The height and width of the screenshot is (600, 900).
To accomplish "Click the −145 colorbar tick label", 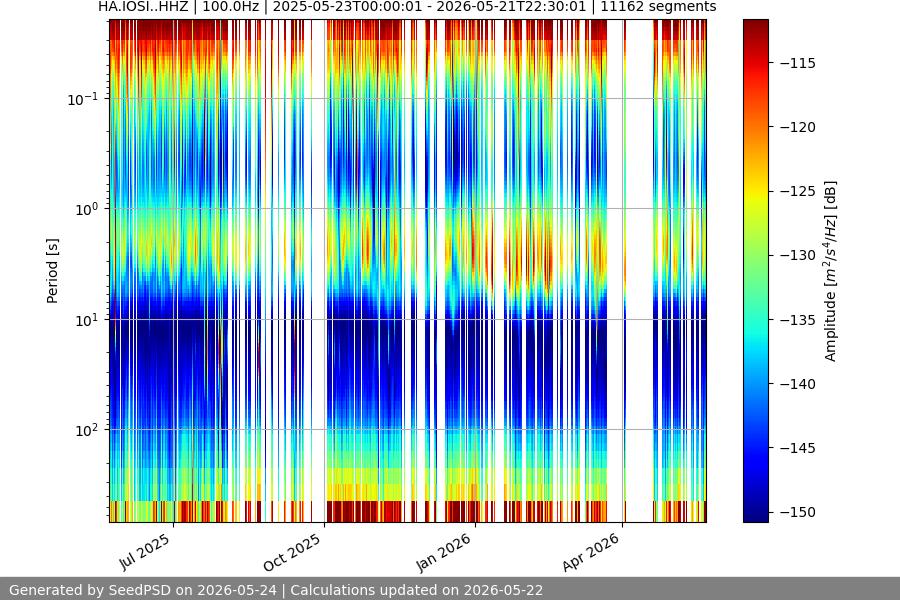I will [x=798, y=448].
